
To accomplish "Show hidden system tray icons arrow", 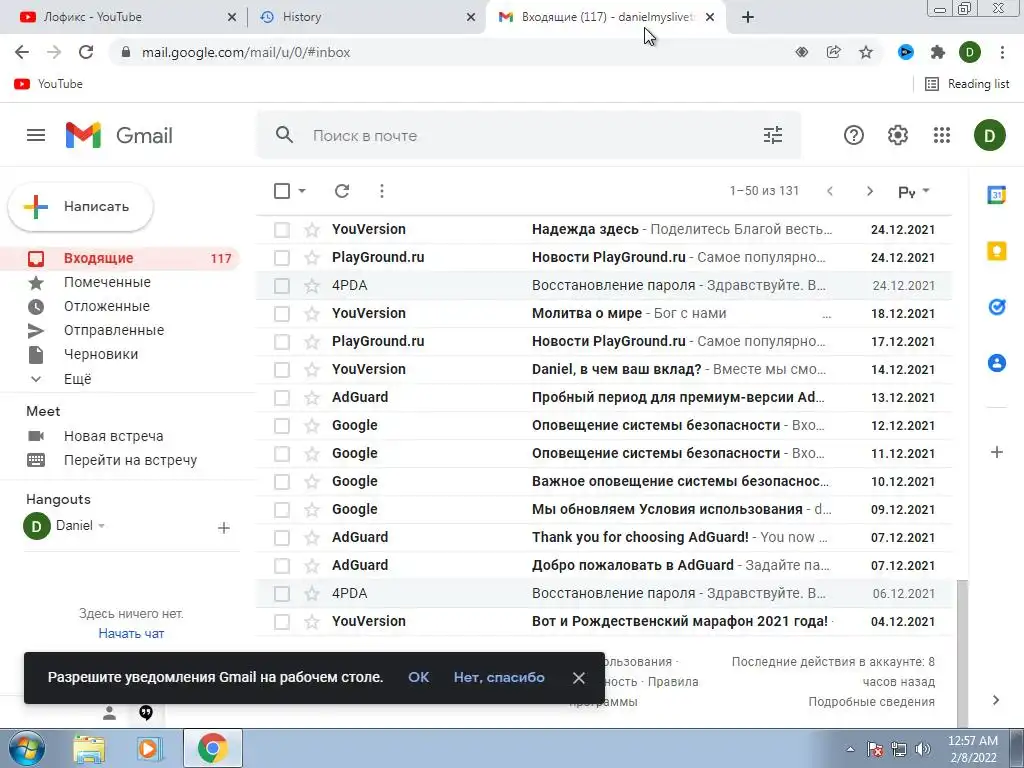I will 850,749.
